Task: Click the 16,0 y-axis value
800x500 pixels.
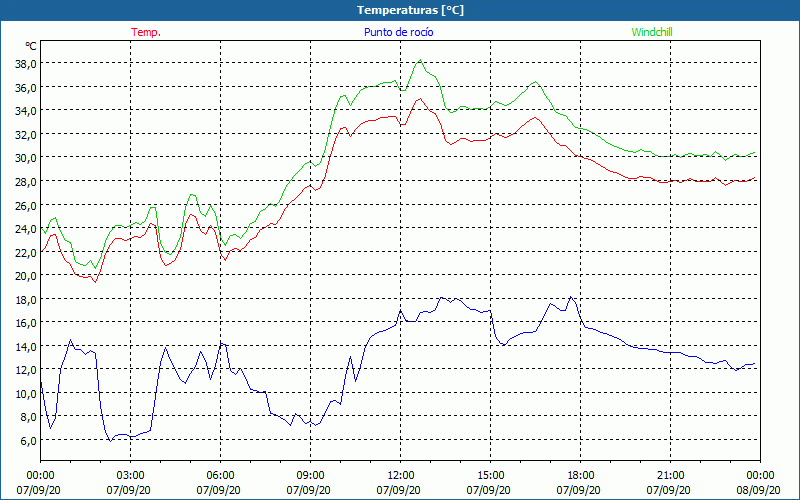Action: [x=26, y=323]
